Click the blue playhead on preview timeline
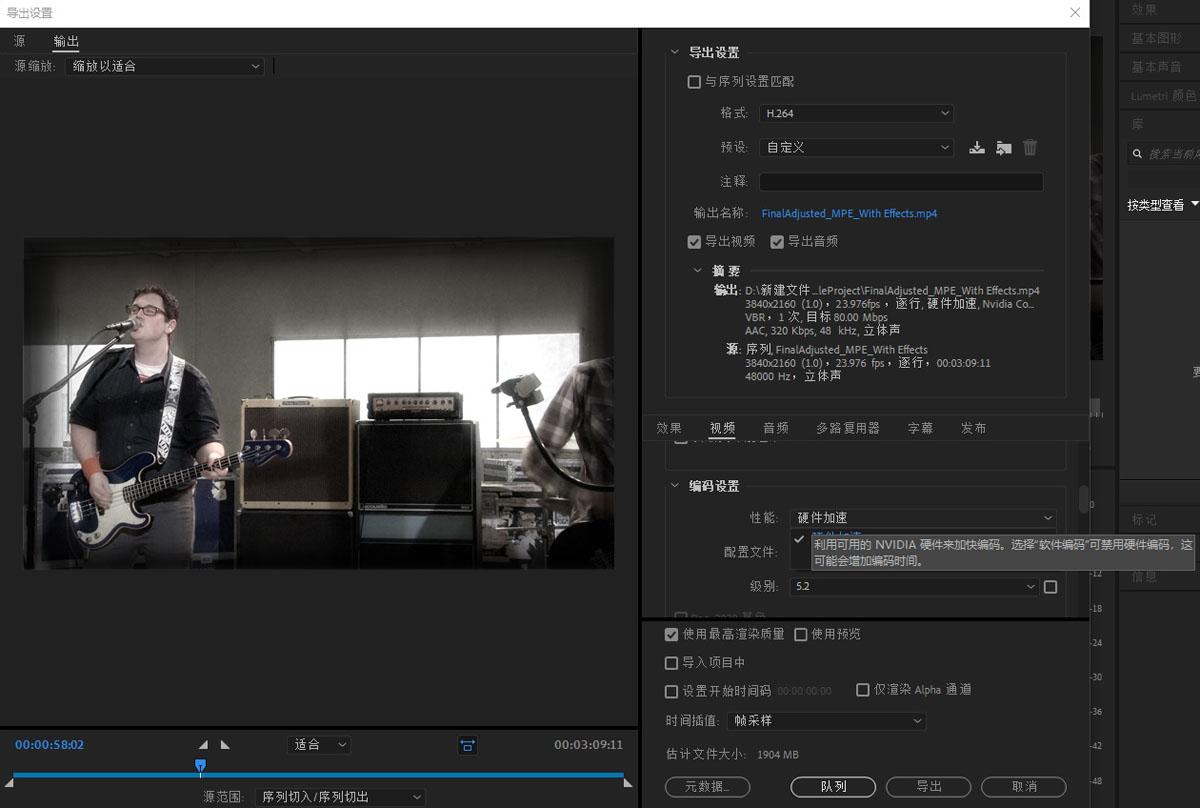The height and width of the screenshot is (808, 1200). coord(200,766)
